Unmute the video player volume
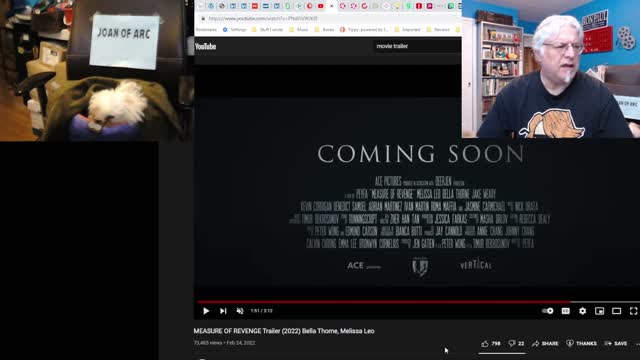 tap(240, 311)
